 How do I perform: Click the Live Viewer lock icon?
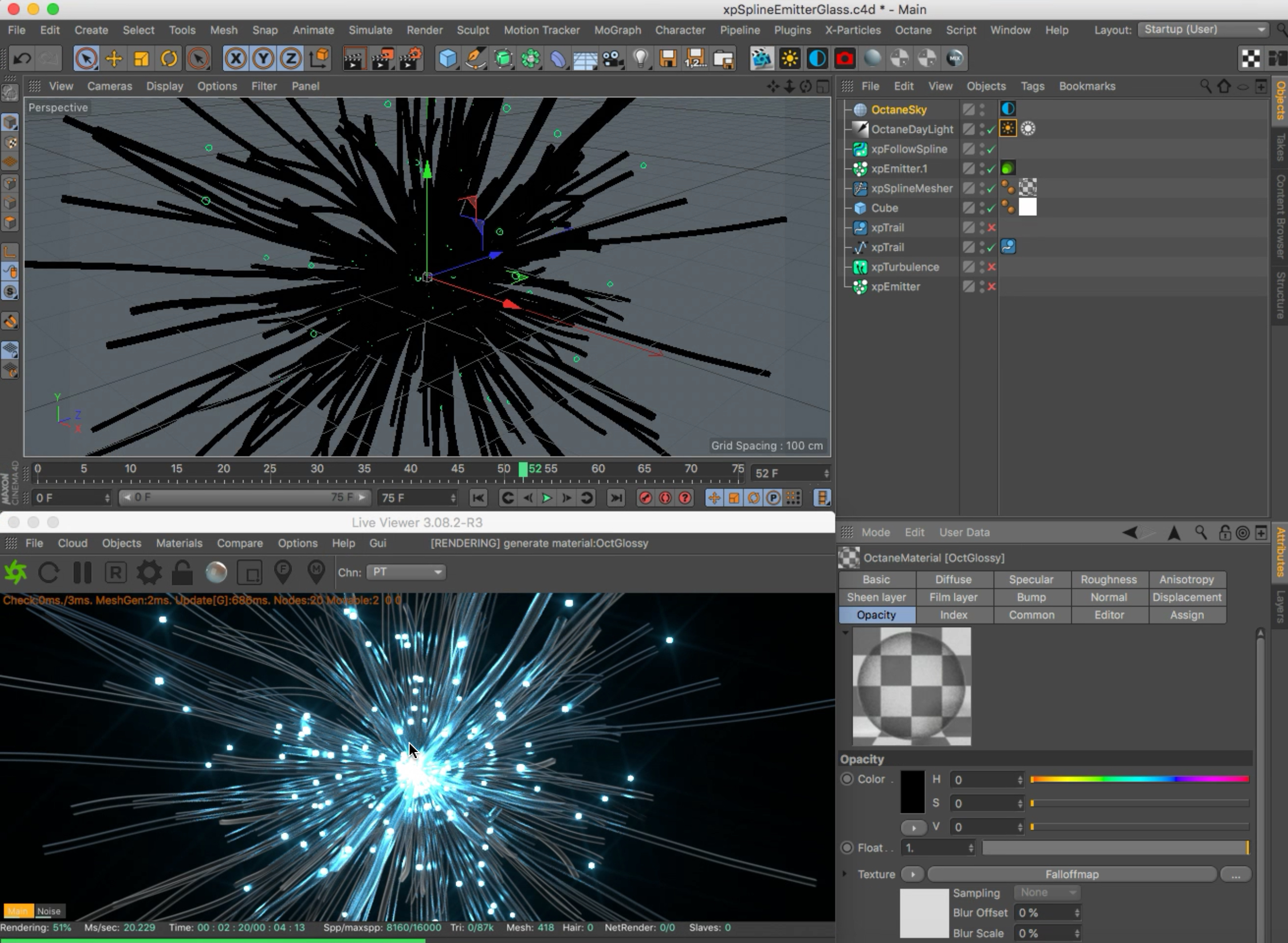click(182, 572)
